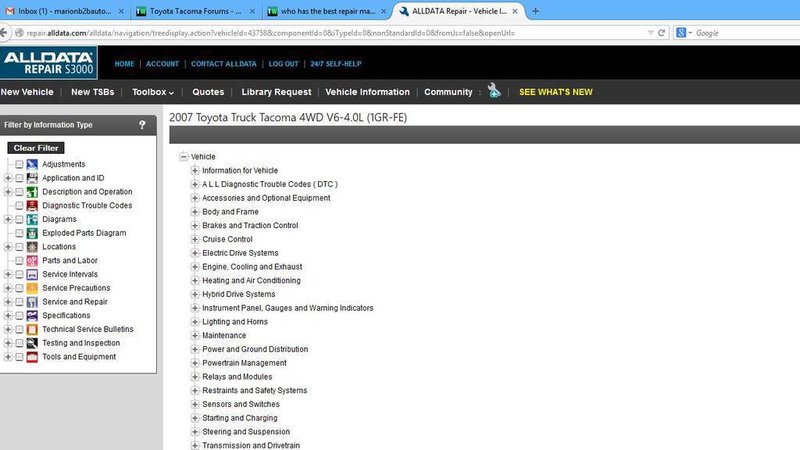The height and width of the screenshot is (450, 800).
Task: Click the Service and Repair icon
Action: click(x=32, y=302)
